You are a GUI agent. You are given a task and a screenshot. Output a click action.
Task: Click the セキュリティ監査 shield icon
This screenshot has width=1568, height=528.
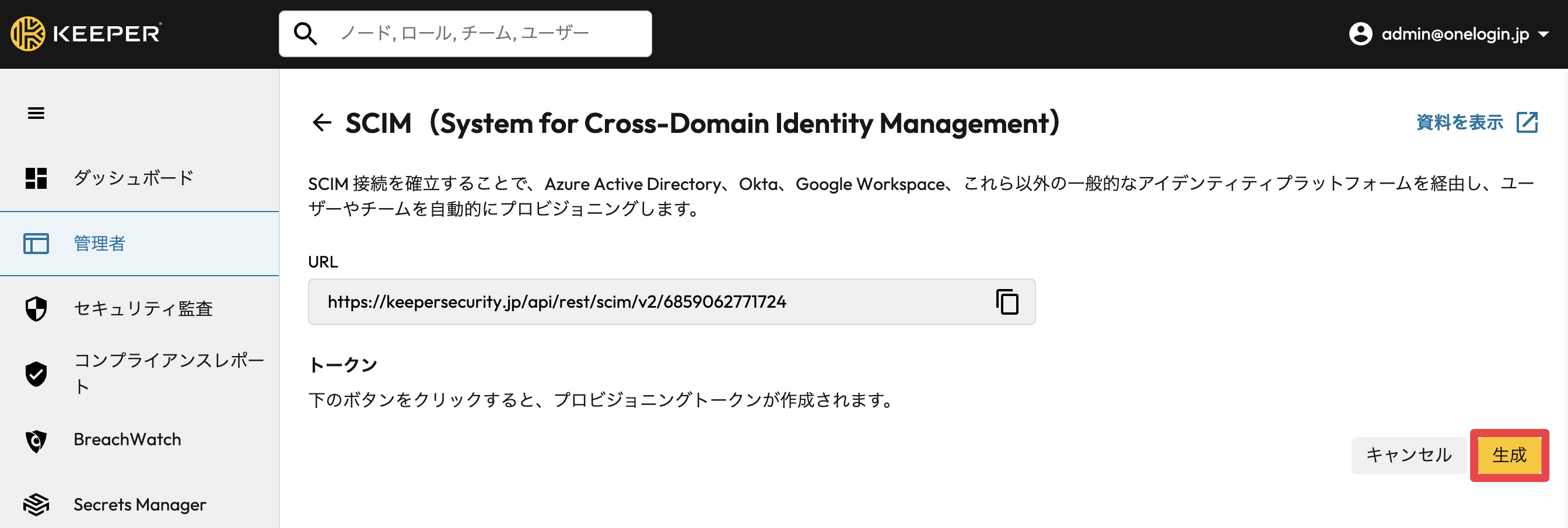(x=36, y=309)
